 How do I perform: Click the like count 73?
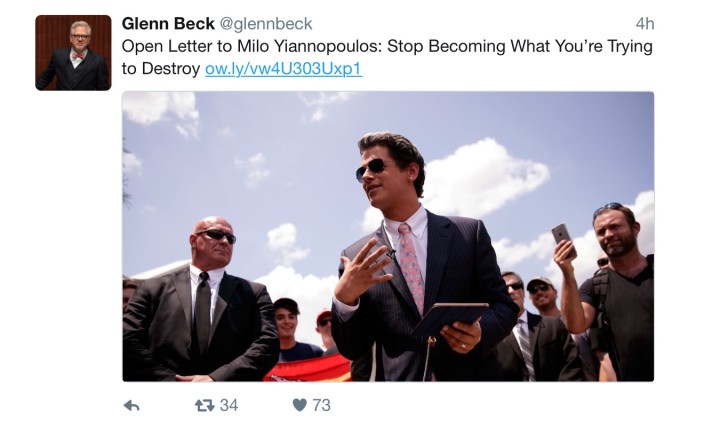tap(321, 405)
